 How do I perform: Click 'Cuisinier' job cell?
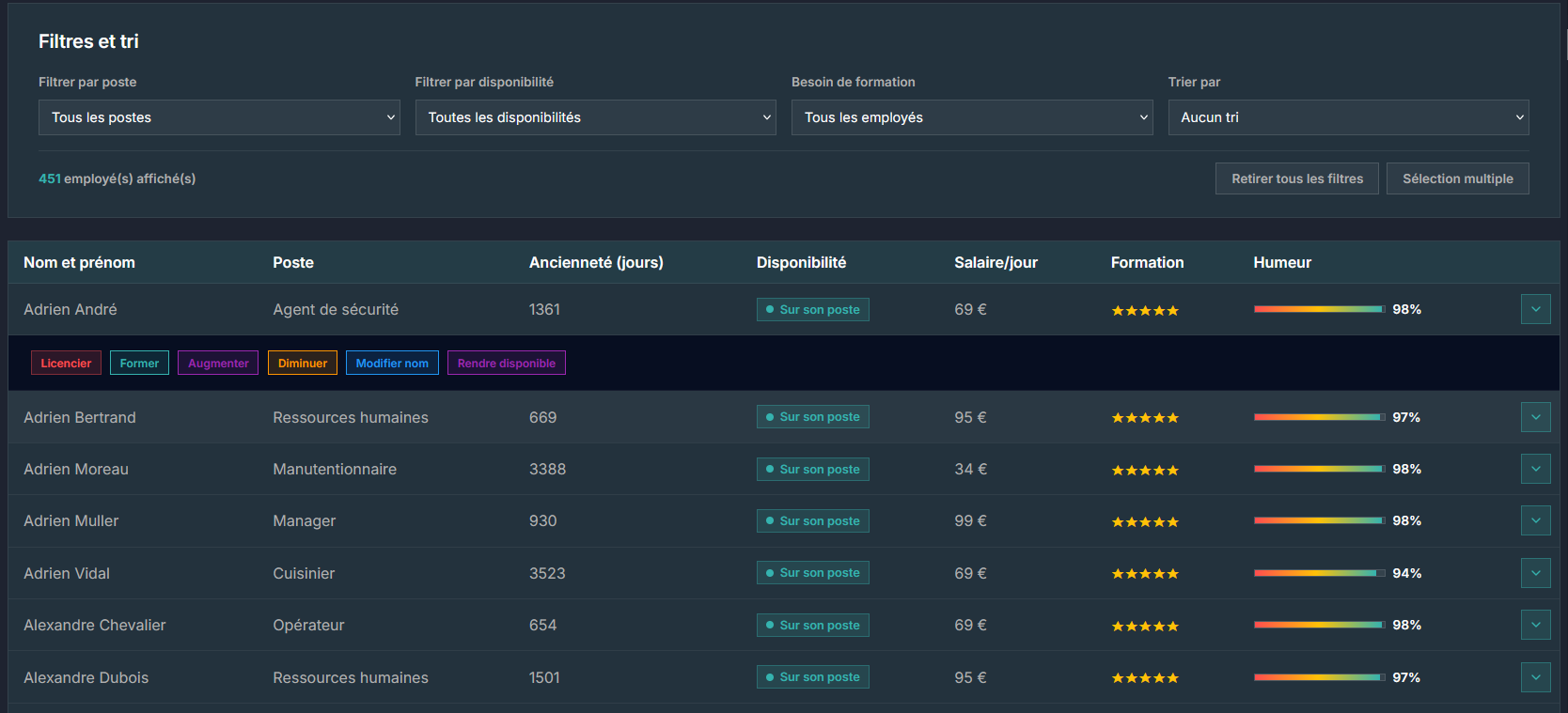pyautogui.click(x=304, y=573)
